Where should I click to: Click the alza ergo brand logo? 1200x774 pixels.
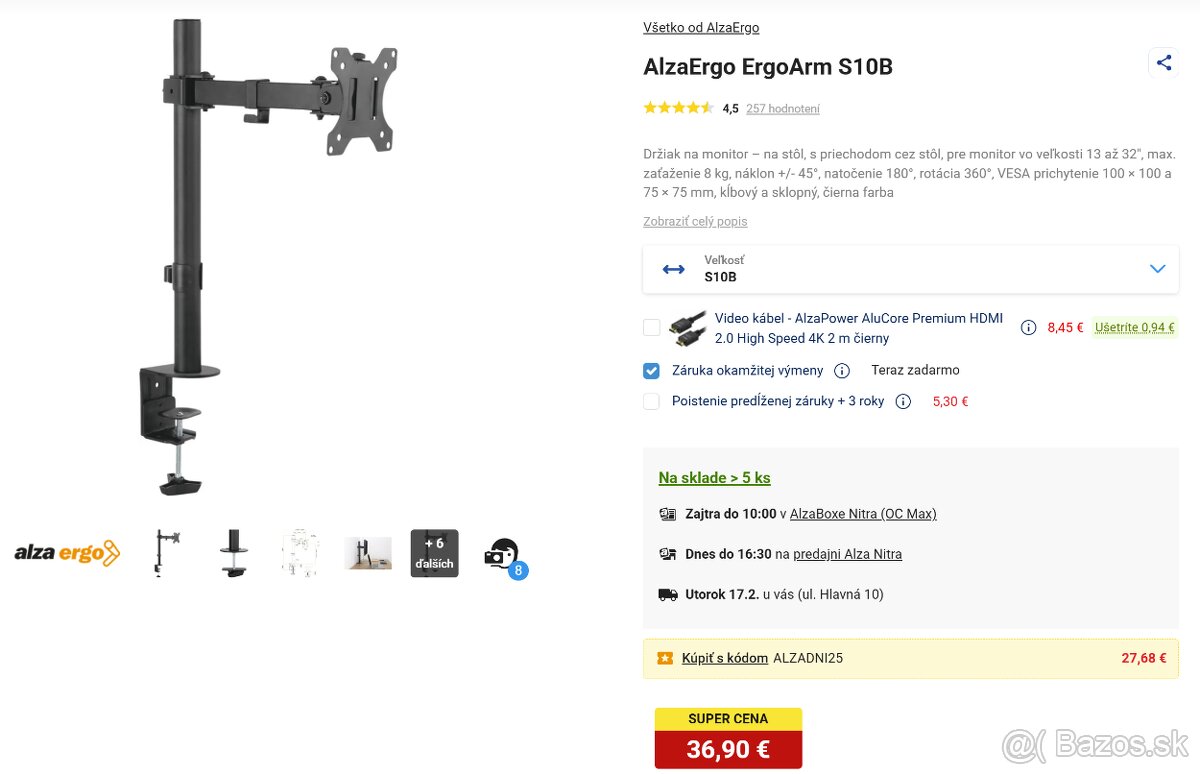67,553
